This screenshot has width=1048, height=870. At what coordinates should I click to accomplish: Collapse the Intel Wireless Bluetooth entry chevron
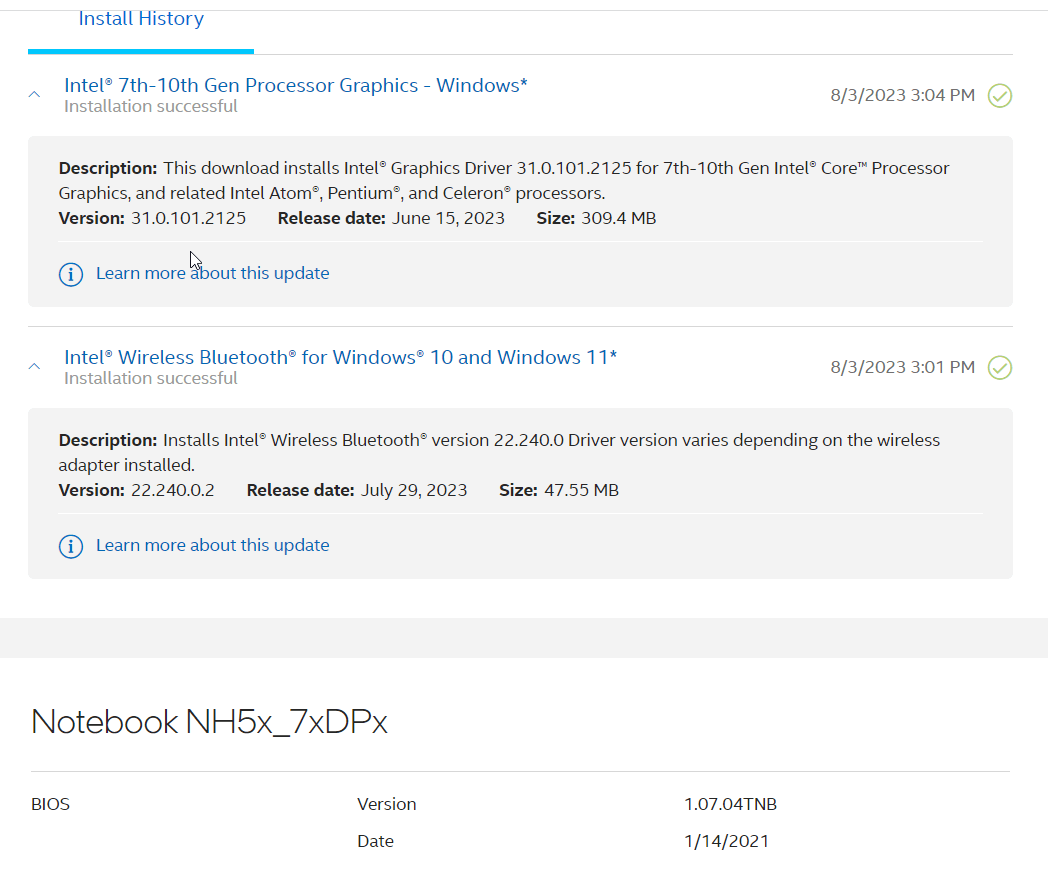[x=35, y=367]
